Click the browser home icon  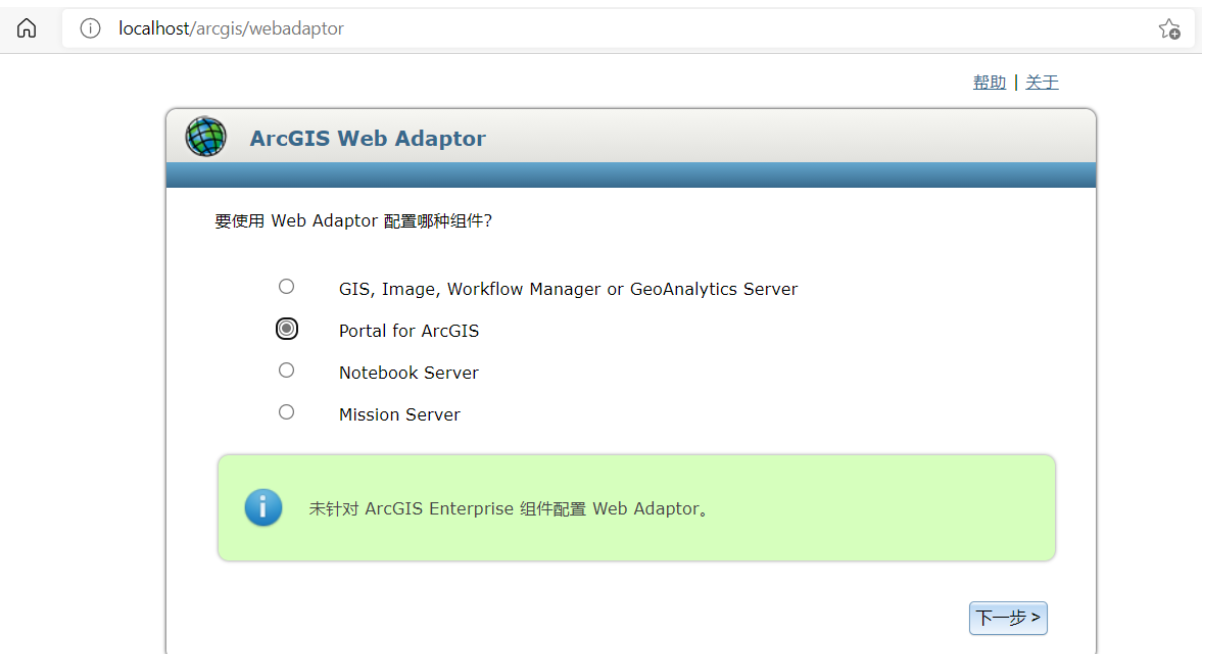pos(27,28)
